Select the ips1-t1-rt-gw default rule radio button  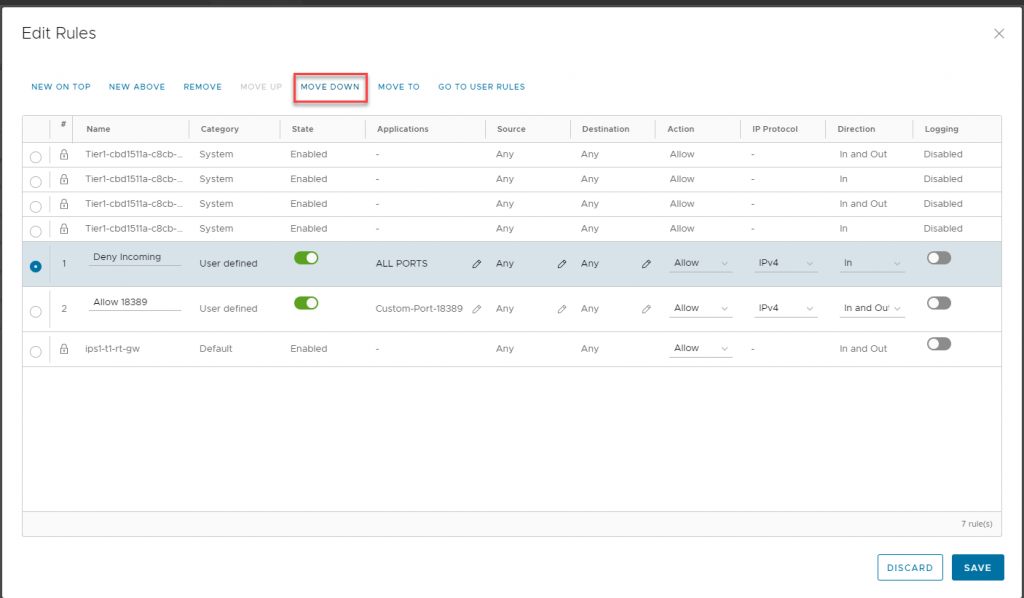tap(36, 351)
